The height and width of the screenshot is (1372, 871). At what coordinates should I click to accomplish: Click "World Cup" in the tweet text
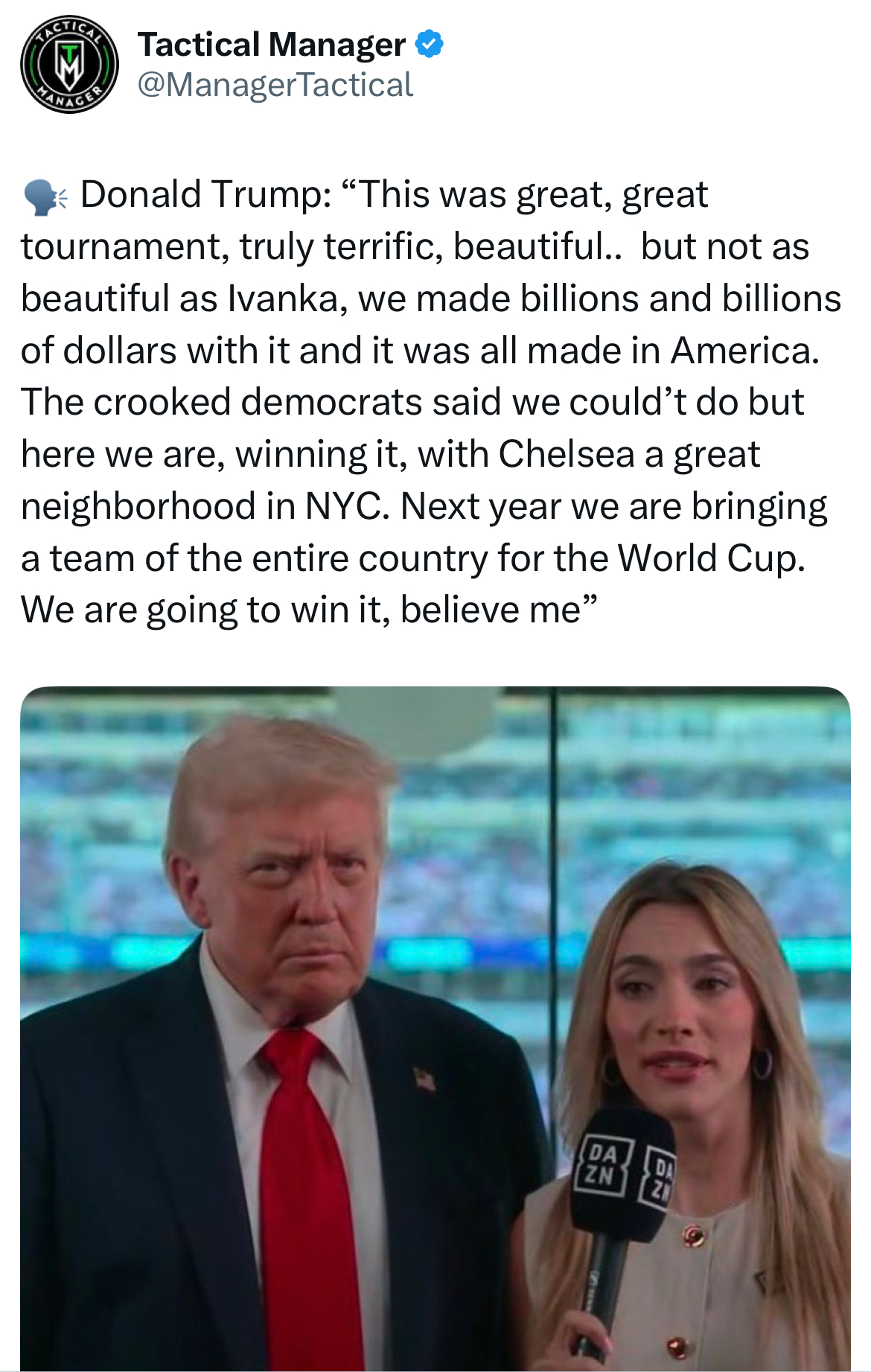712,558
